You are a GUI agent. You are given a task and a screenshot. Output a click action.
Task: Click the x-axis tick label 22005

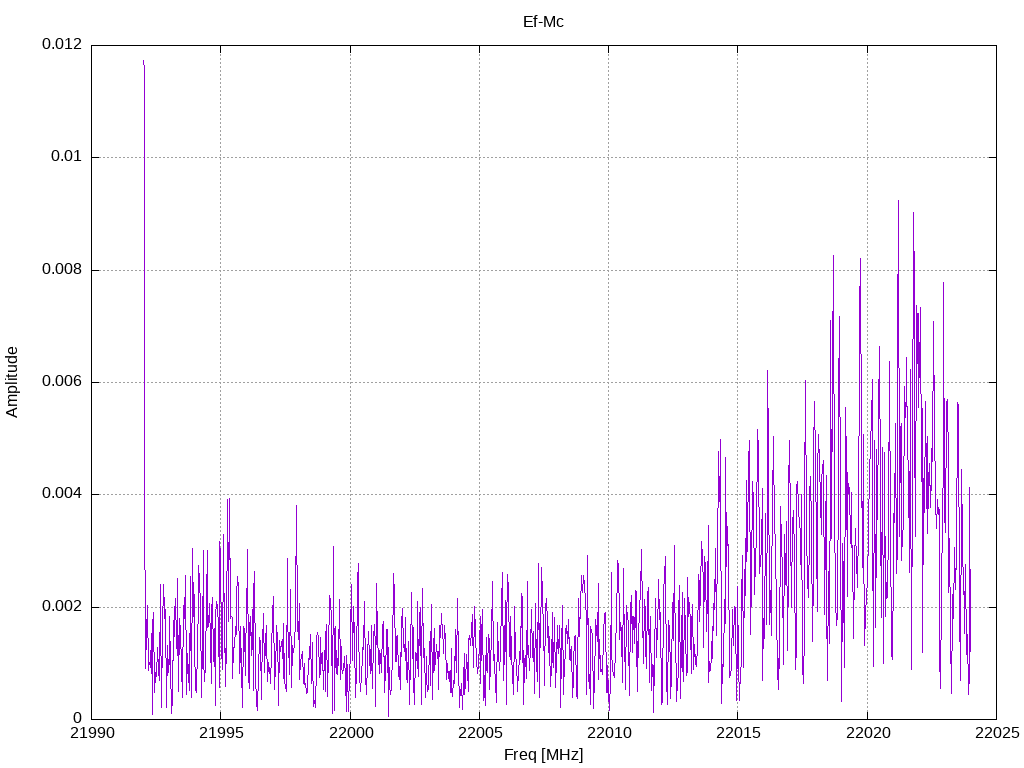click(x=480, y=733)
